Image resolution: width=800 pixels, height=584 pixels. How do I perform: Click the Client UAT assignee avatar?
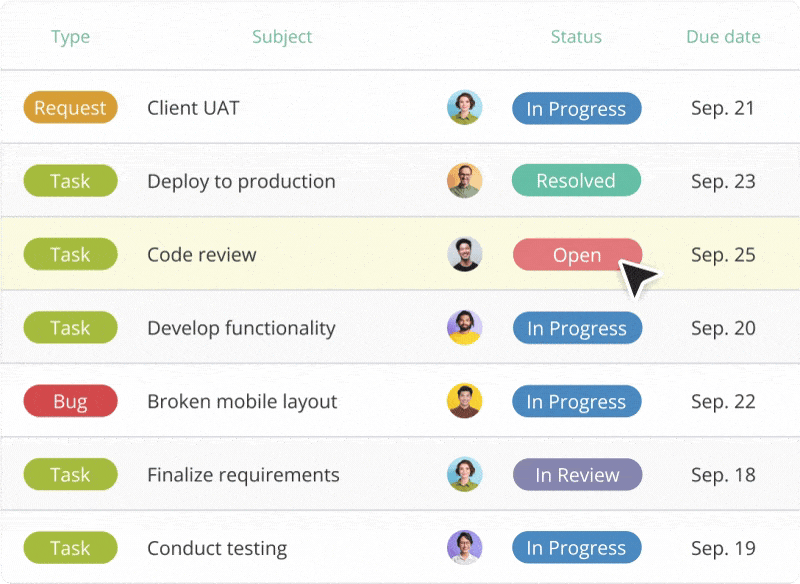coord(464,108)
